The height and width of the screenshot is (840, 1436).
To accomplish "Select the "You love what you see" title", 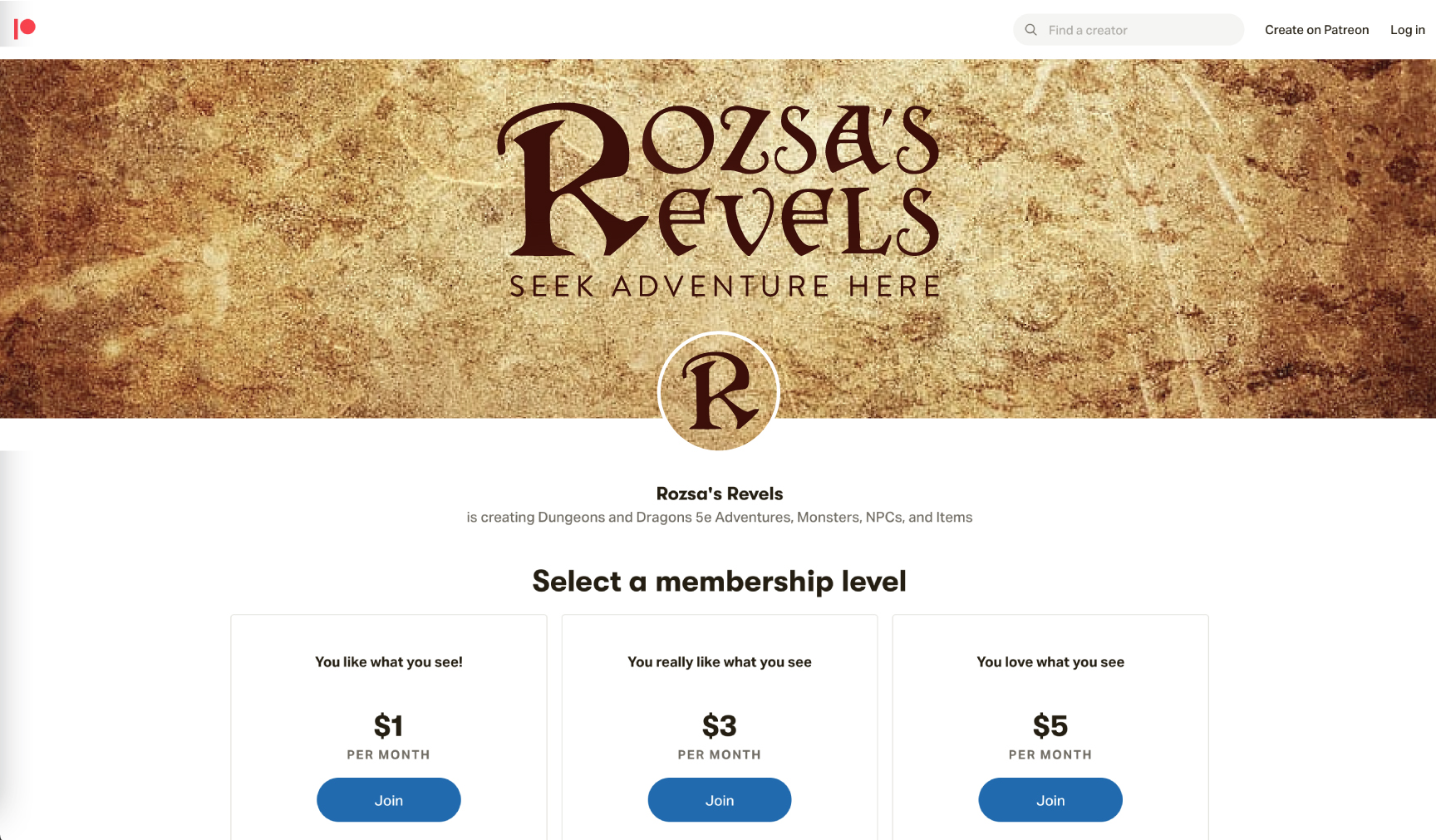I will (x=1050, y=662).
